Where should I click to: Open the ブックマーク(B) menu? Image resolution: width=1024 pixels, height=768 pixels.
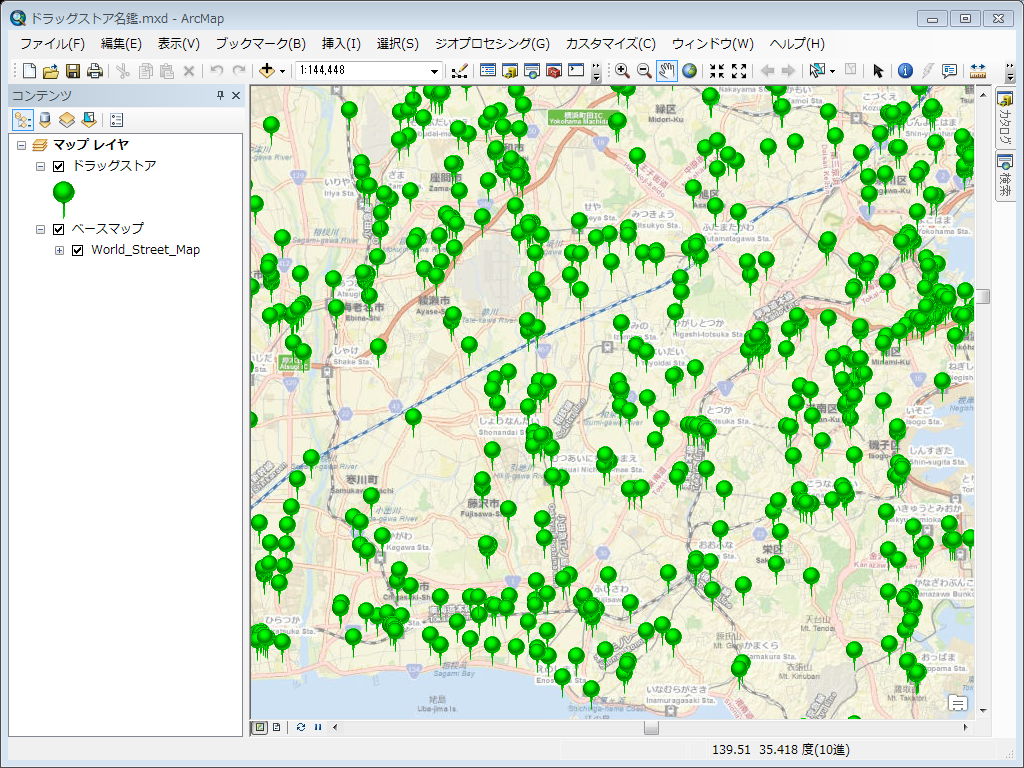coord(261,44)
